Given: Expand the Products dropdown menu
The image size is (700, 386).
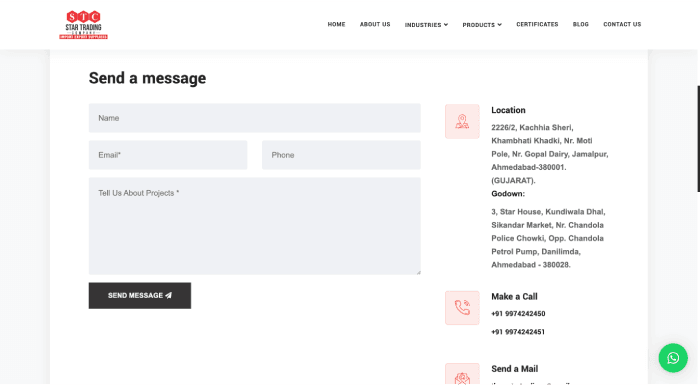Looking at the screenshot, I should point(482,25).
